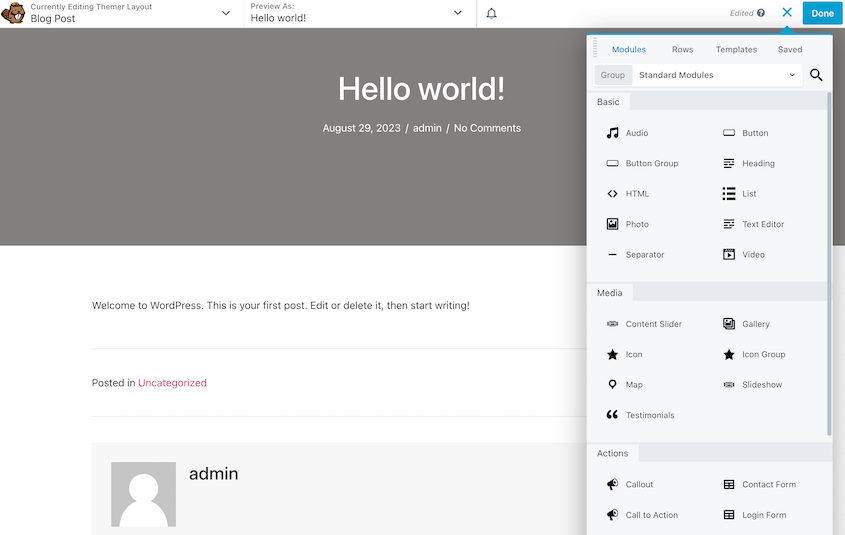Image resolution: width=845 pixels, height=535 pixels.
Task: Add the Content Slider module
Action: 645,324
